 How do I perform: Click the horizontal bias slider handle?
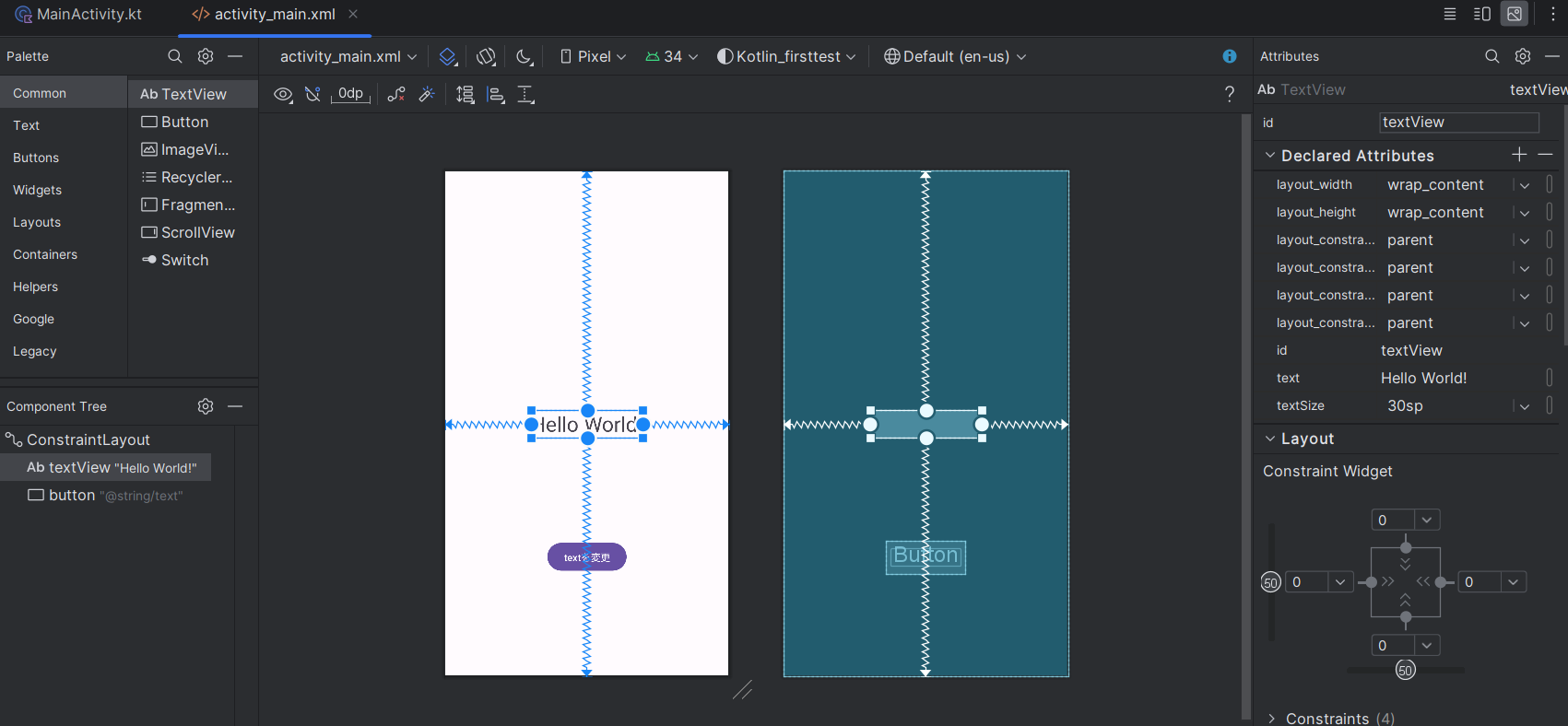coord(1405,670)
